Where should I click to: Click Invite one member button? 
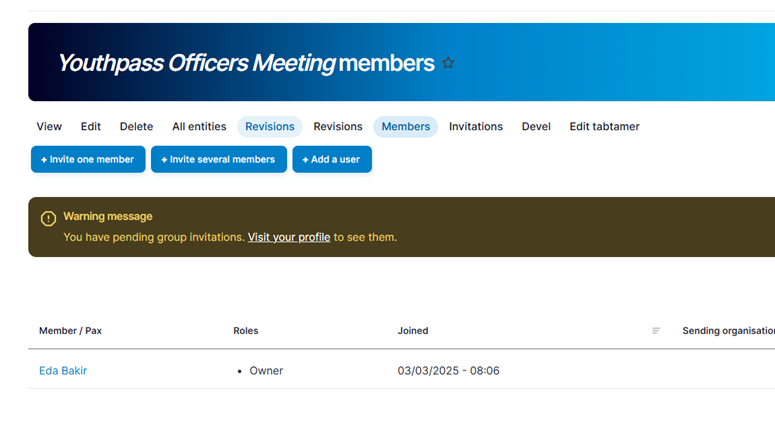point(88,159)
